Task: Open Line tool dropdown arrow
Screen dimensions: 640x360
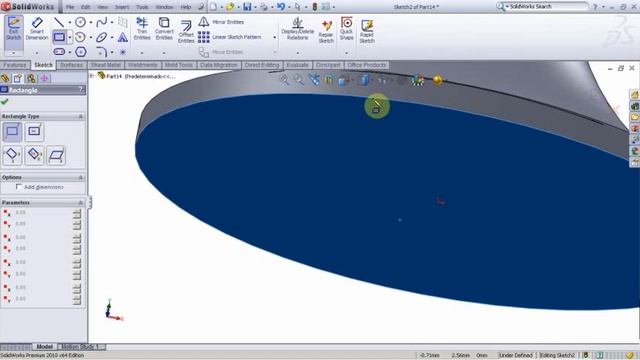Action: (70, 23)
